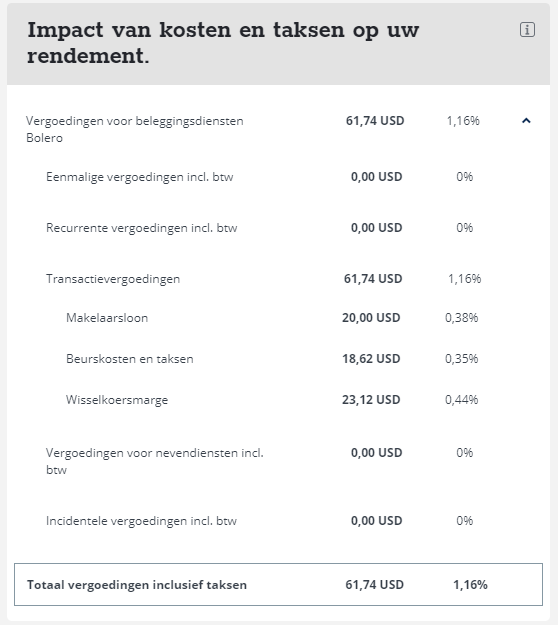This screenshot has width=558, height=625.
Task: Click Totaal vergoedingen inclusief taksen row
Action: pos(278,584)
